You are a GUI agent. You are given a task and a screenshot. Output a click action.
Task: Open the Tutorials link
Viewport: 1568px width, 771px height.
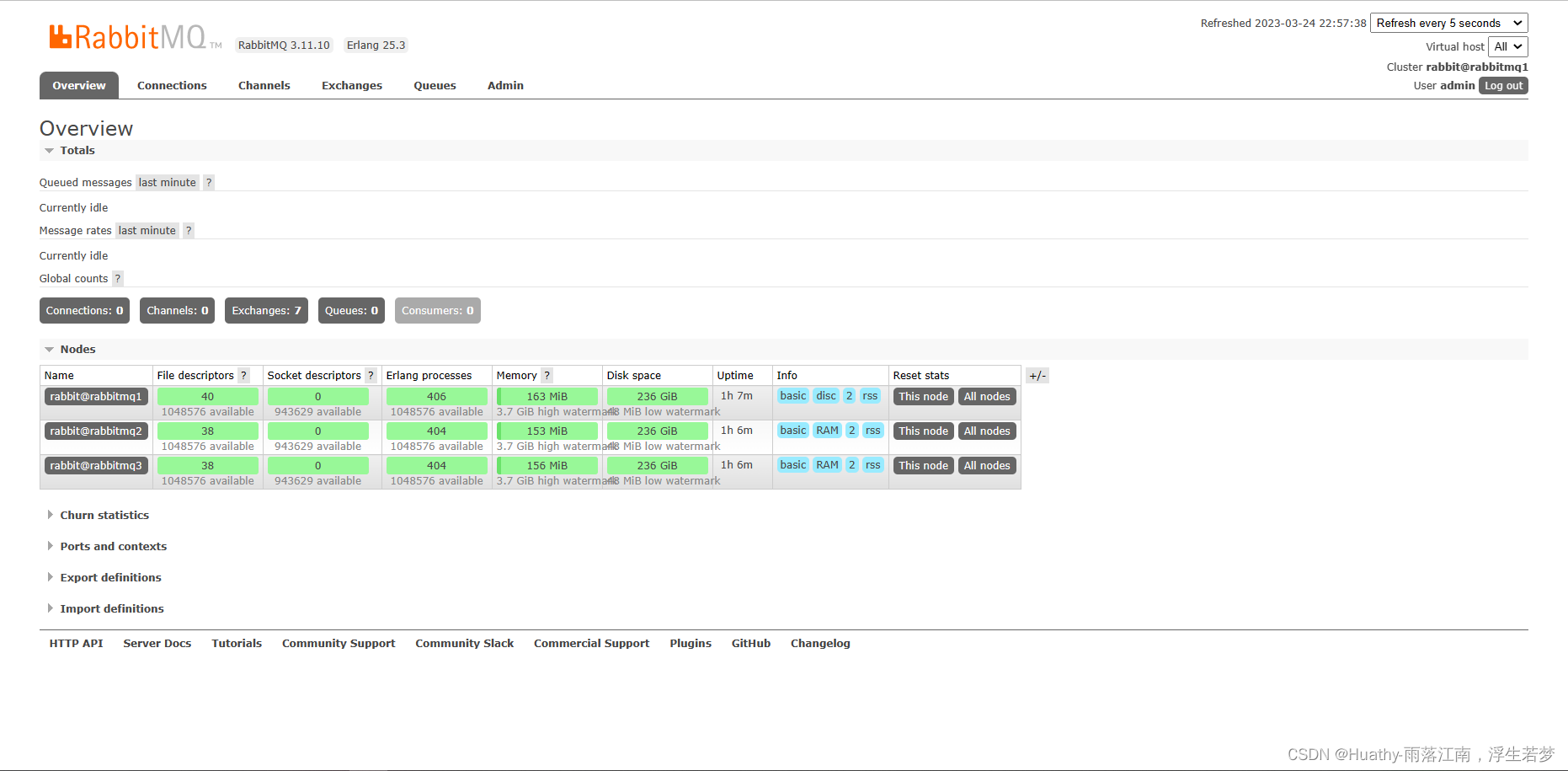(x=237, y=643)
